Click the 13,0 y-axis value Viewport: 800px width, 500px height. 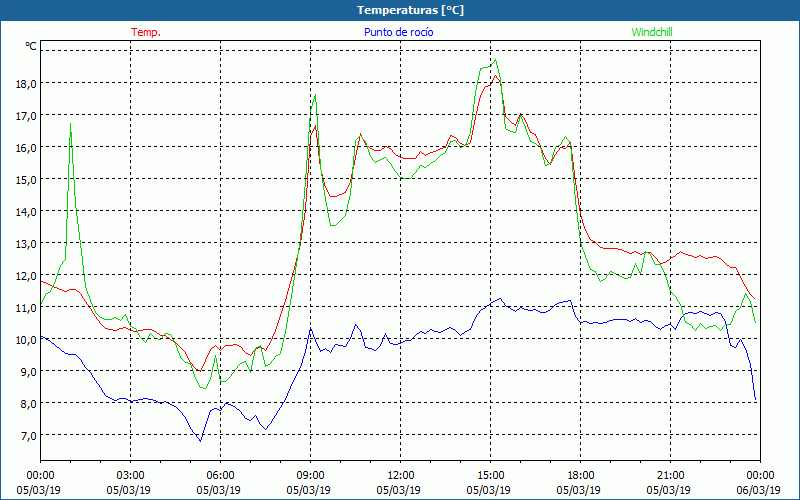[x=27, y=243]
